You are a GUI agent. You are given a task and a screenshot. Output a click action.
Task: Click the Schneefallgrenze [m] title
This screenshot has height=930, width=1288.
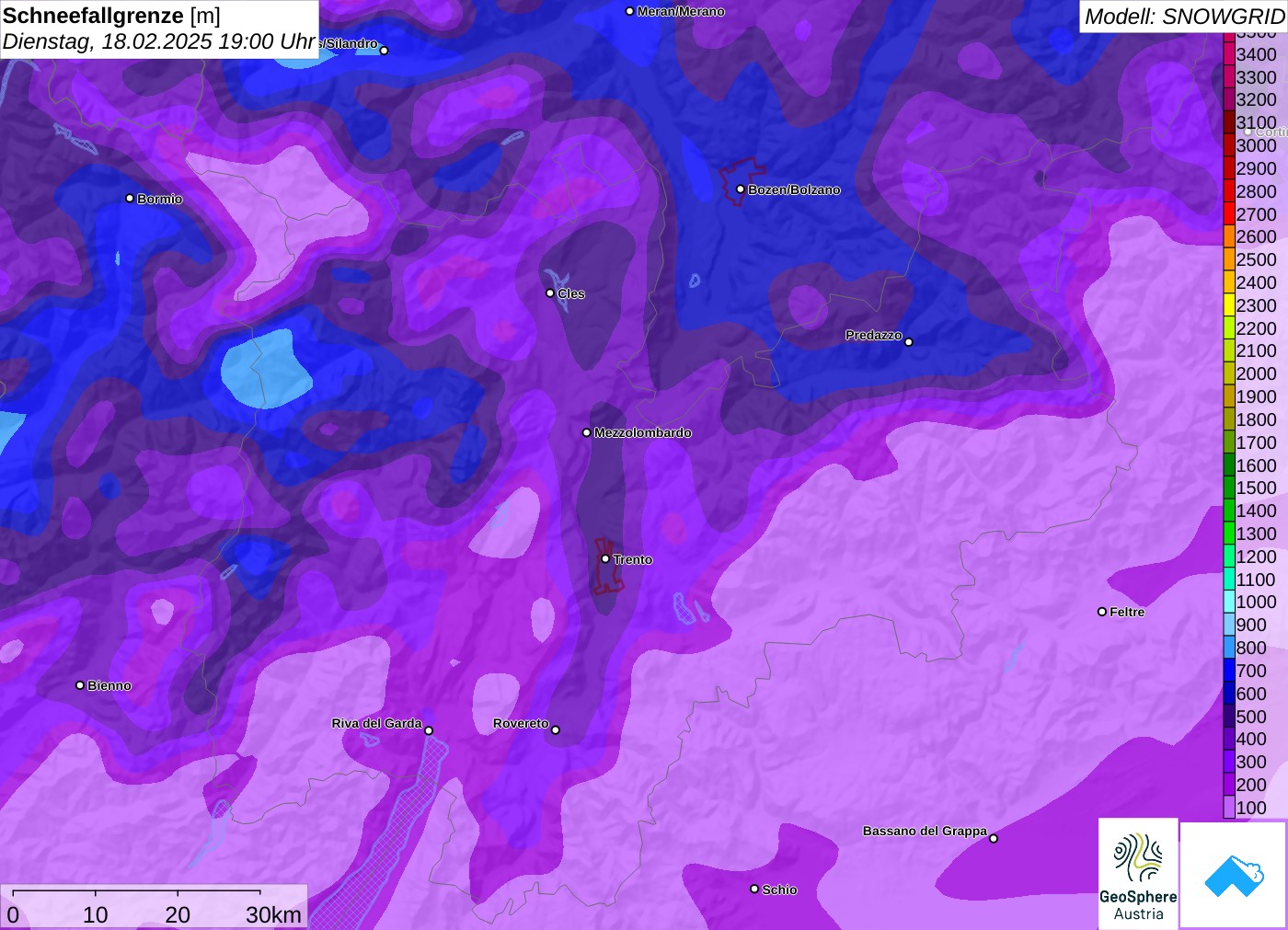pyautogui.click(x=111, y=16)
